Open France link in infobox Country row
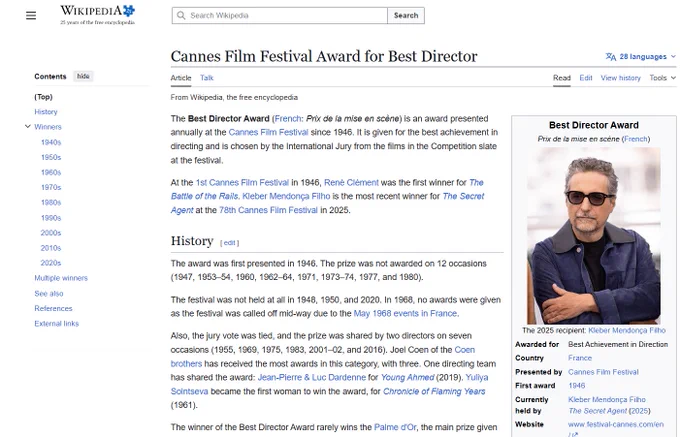The height and width of the screenshot is (437, 680). 580,358
